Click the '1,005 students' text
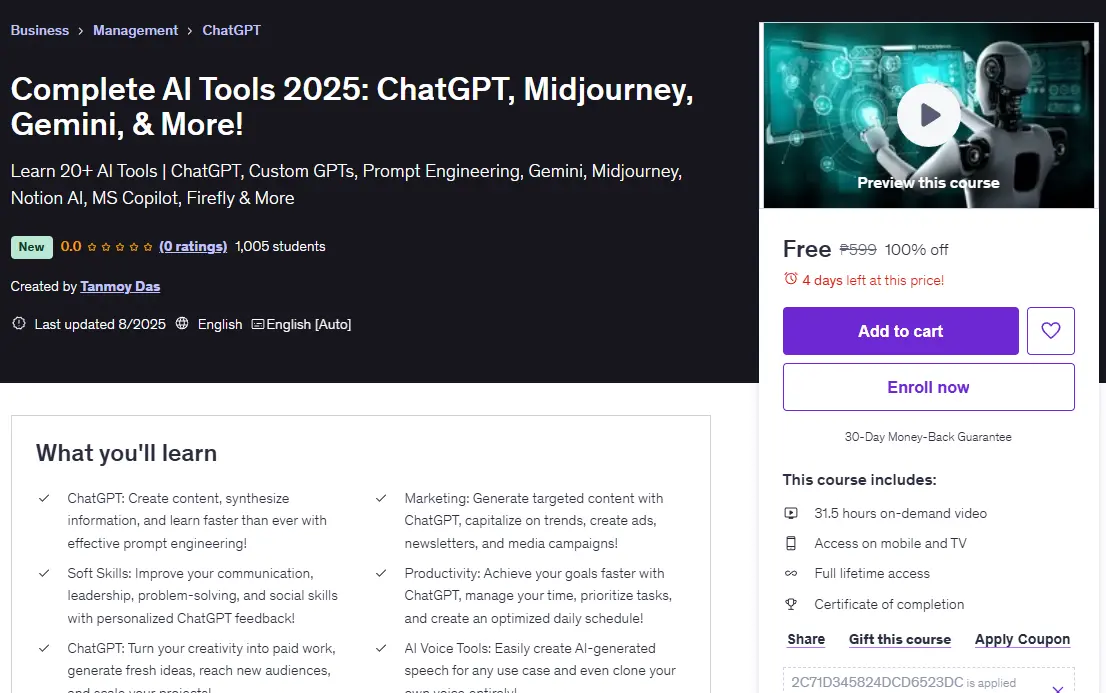1106x693 pixels. [280, 246]
